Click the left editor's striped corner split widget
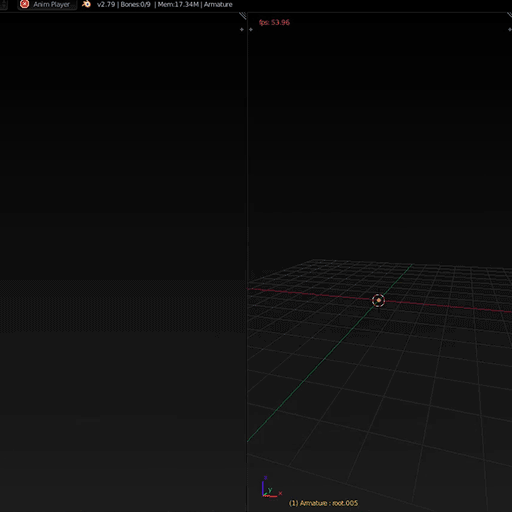 click(243, 16)
